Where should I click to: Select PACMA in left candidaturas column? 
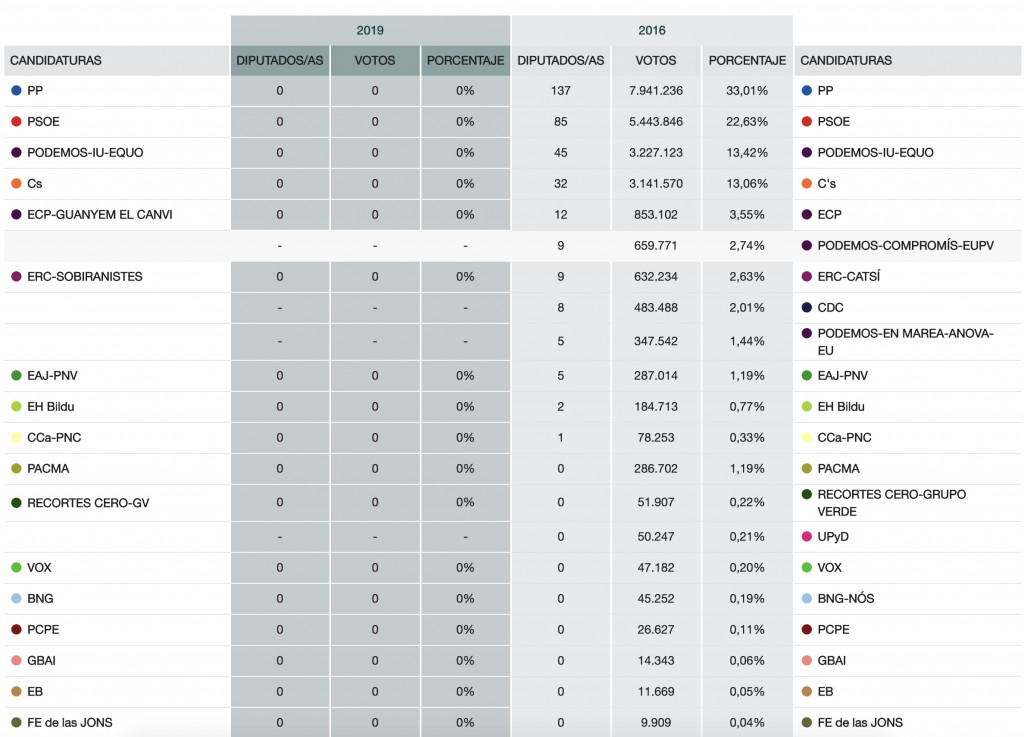click(x=48, y=468)
